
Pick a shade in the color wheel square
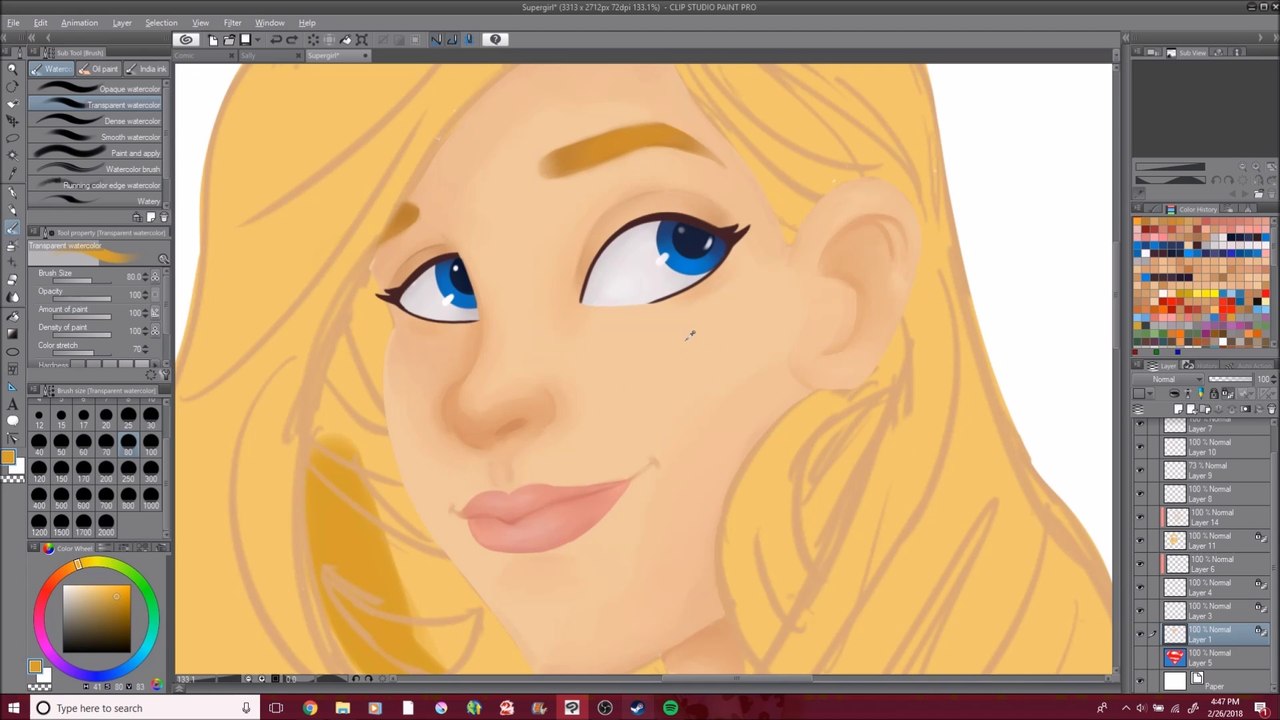point(96,618)
